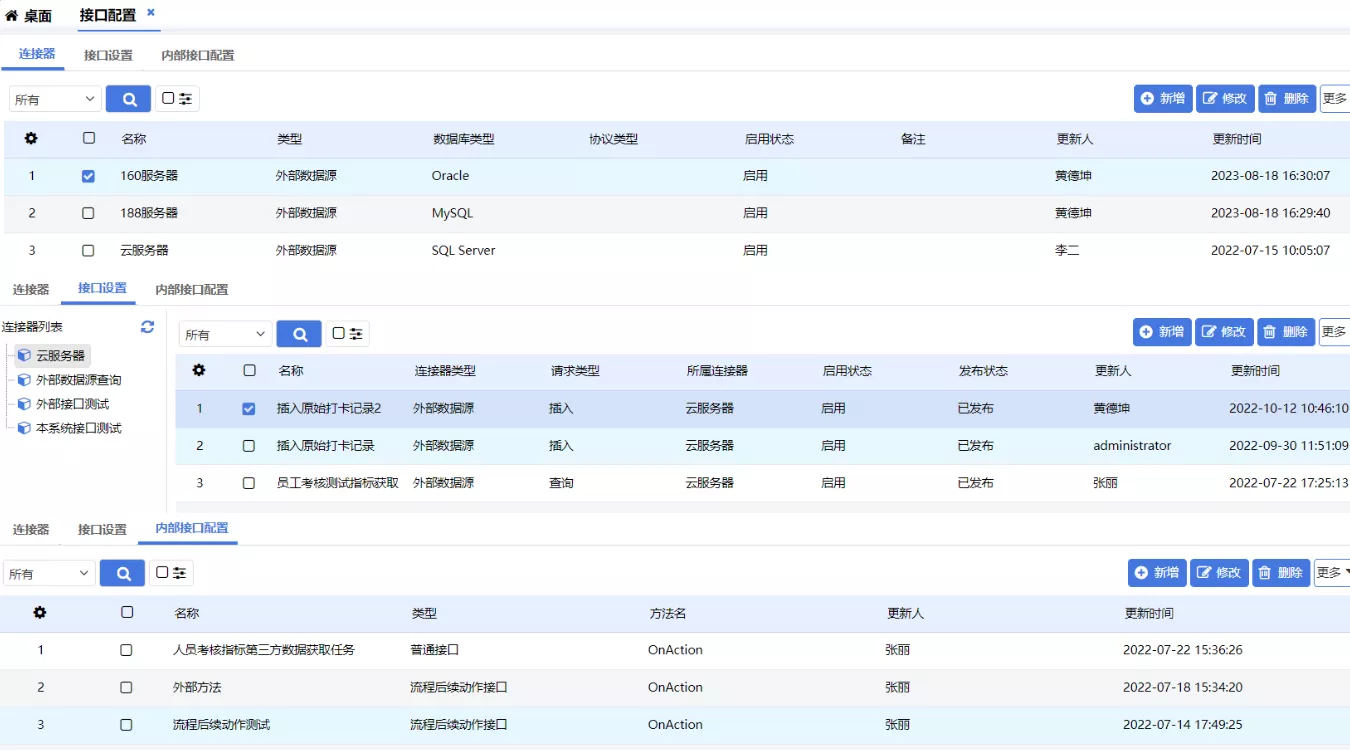Click 修改 above the 160服务器 table
The width and height of the screenshot is (1350, 750).
(1225, 98)
